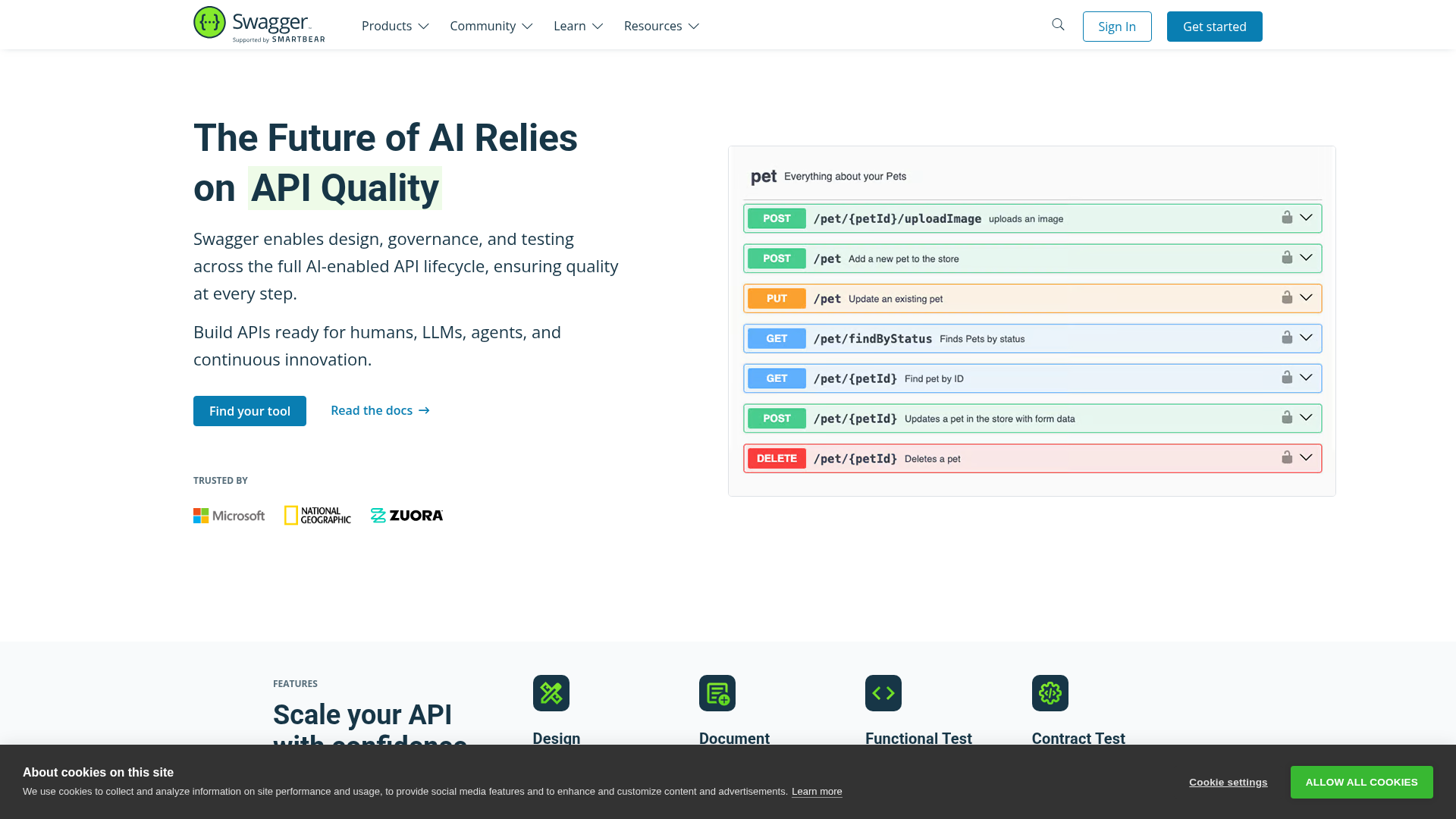This screenshot has width=1456, height=819.
Task: Expand the GET /pet/findByStatus endpoint
Action: coord(1306,337)
